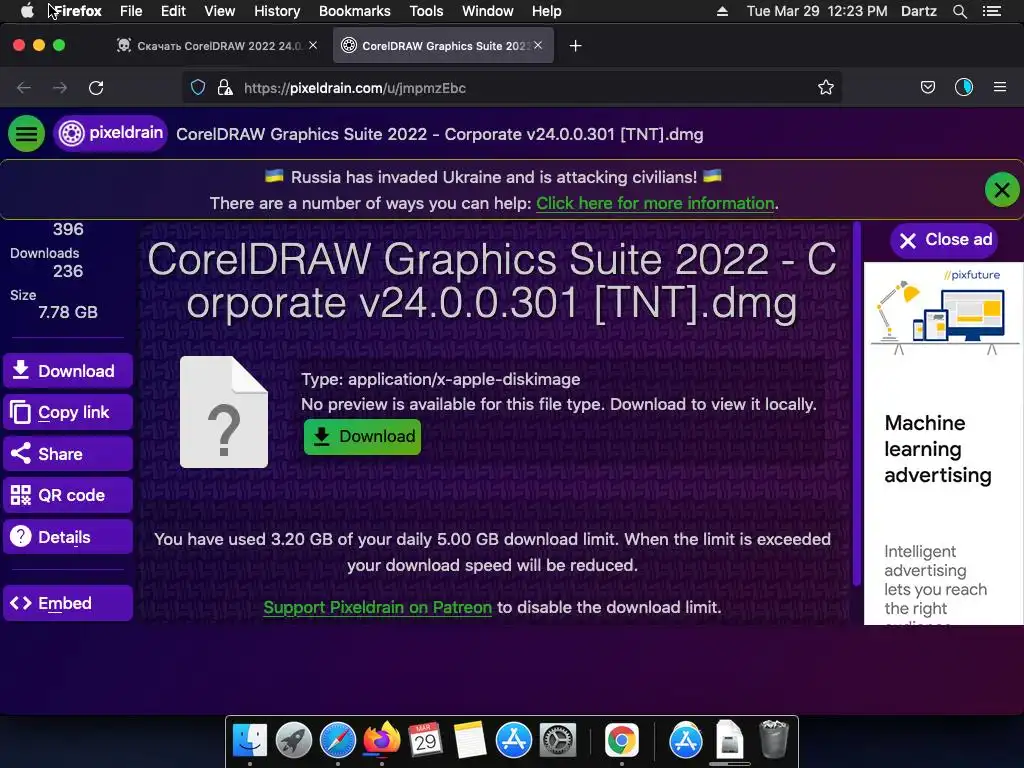Open the Help menu
Screen dimensions: 1024x768
pyautogui.click(x=547, y=11)
